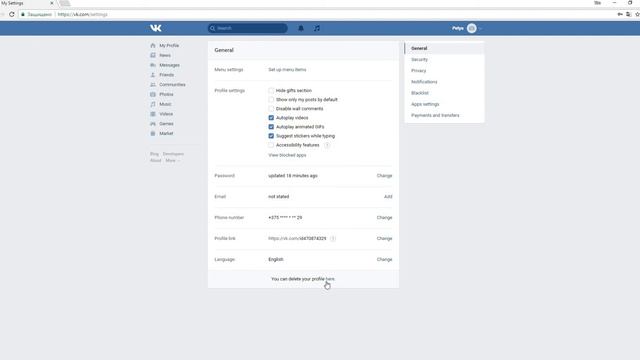640x360 pixels.
Task: Click Set up menu items link
Action: (x=287, y=70)
